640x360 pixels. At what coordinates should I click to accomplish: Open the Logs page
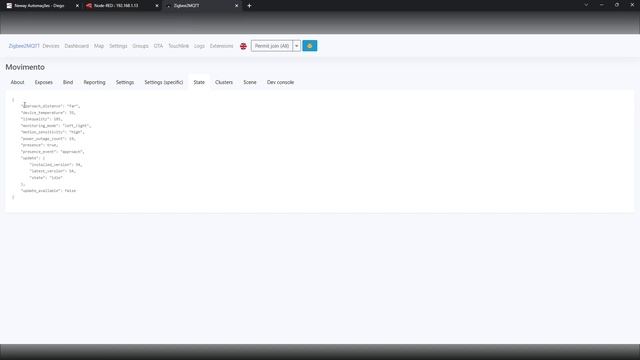tap(199, 46)
